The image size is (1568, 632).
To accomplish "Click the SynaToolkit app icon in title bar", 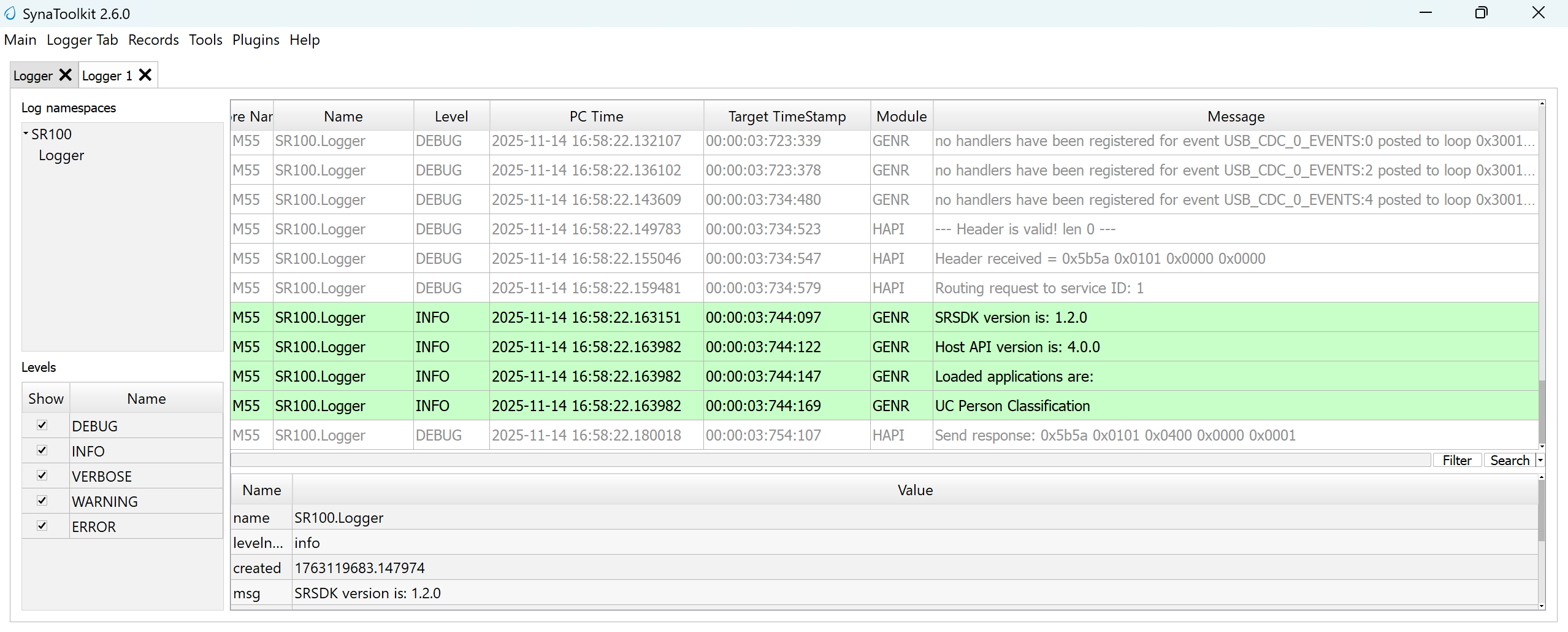I will click(10, 13).
